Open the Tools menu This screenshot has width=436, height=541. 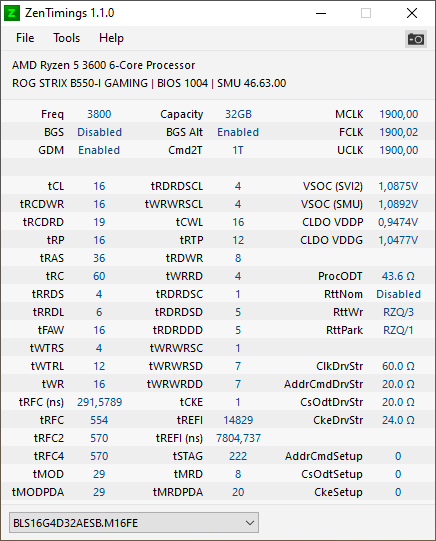point(67,38)
